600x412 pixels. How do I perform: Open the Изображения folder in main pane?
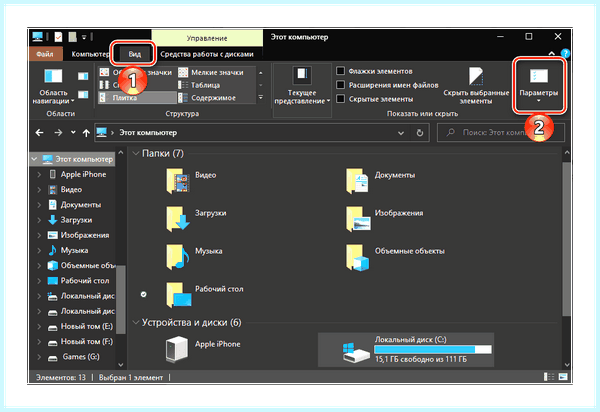pyautogui.click(x=385, y=218)
